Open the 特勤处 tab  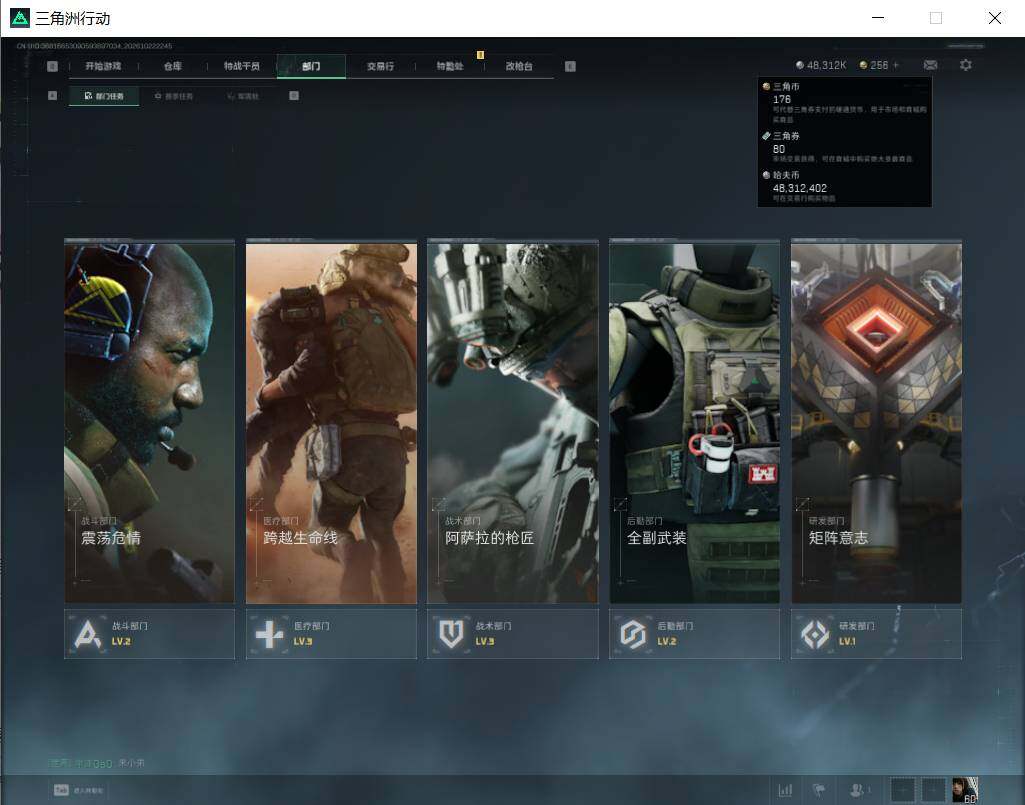[x=450, y=66]
